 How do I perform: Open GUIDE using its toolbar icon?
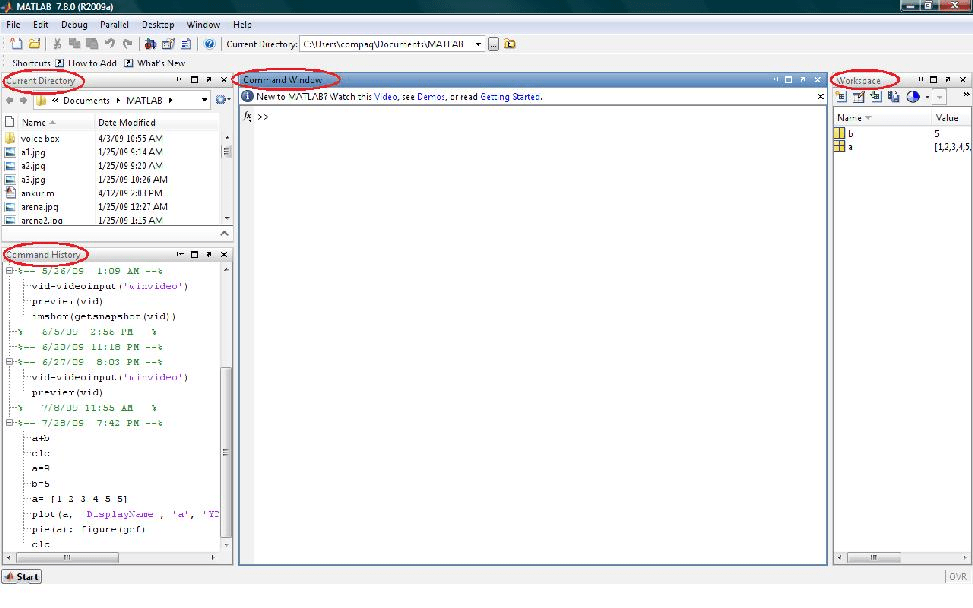[167, 43]
